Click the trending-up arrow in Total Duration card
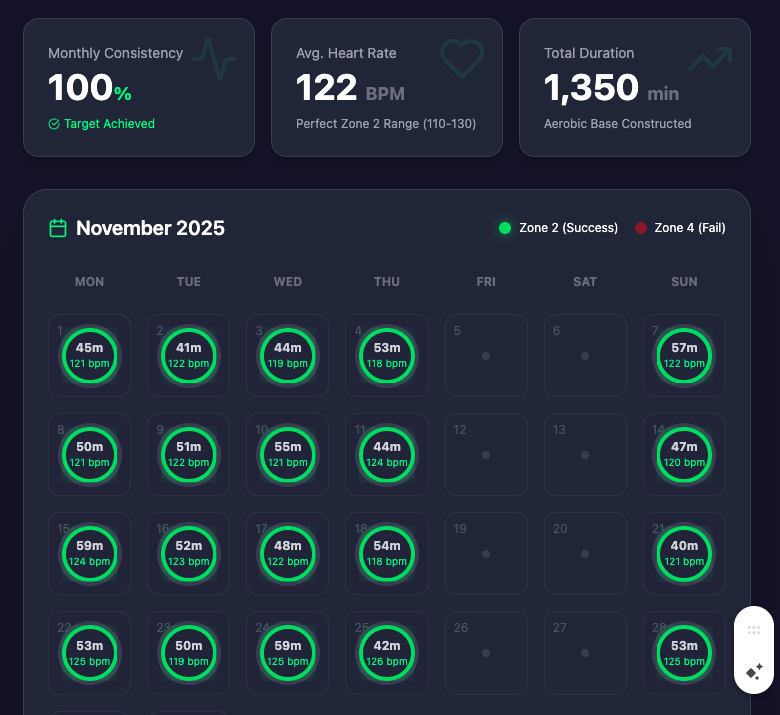The image size is (780, 715). pos(710,59)
